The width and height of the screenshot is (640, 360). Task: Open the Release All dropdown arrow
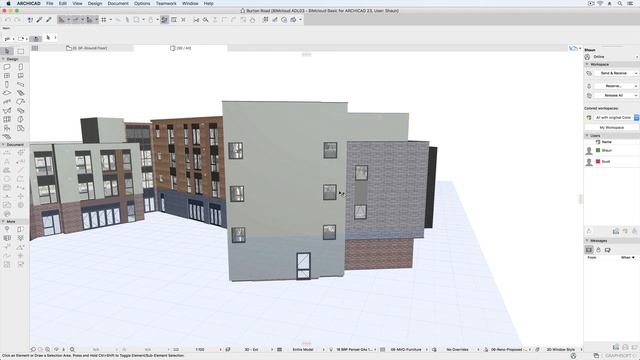pos(636,96)
